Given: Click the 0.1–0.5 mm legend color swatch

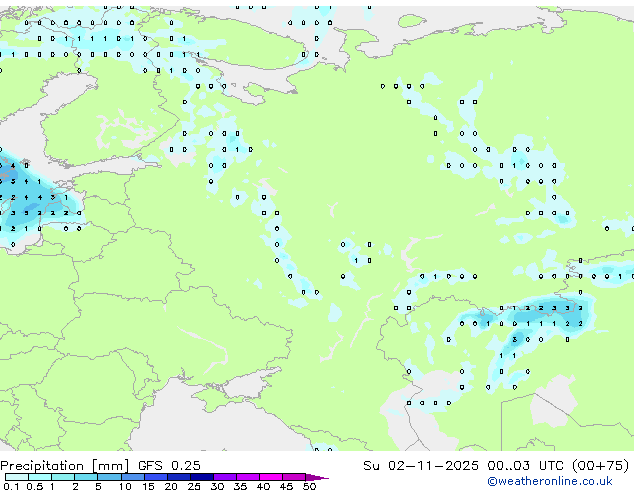Looking at the screenshot, I should click(17, 477).
